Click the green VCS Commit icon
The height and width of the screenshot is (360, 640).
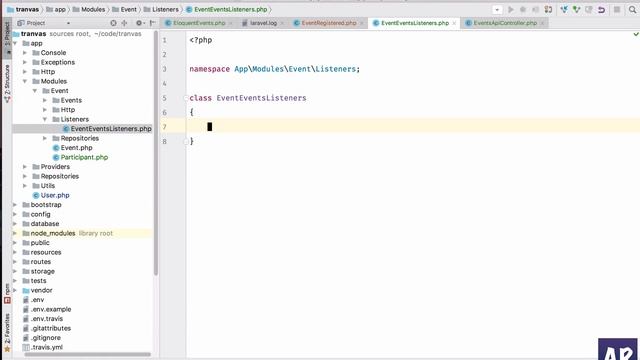(x=576, y=9)
